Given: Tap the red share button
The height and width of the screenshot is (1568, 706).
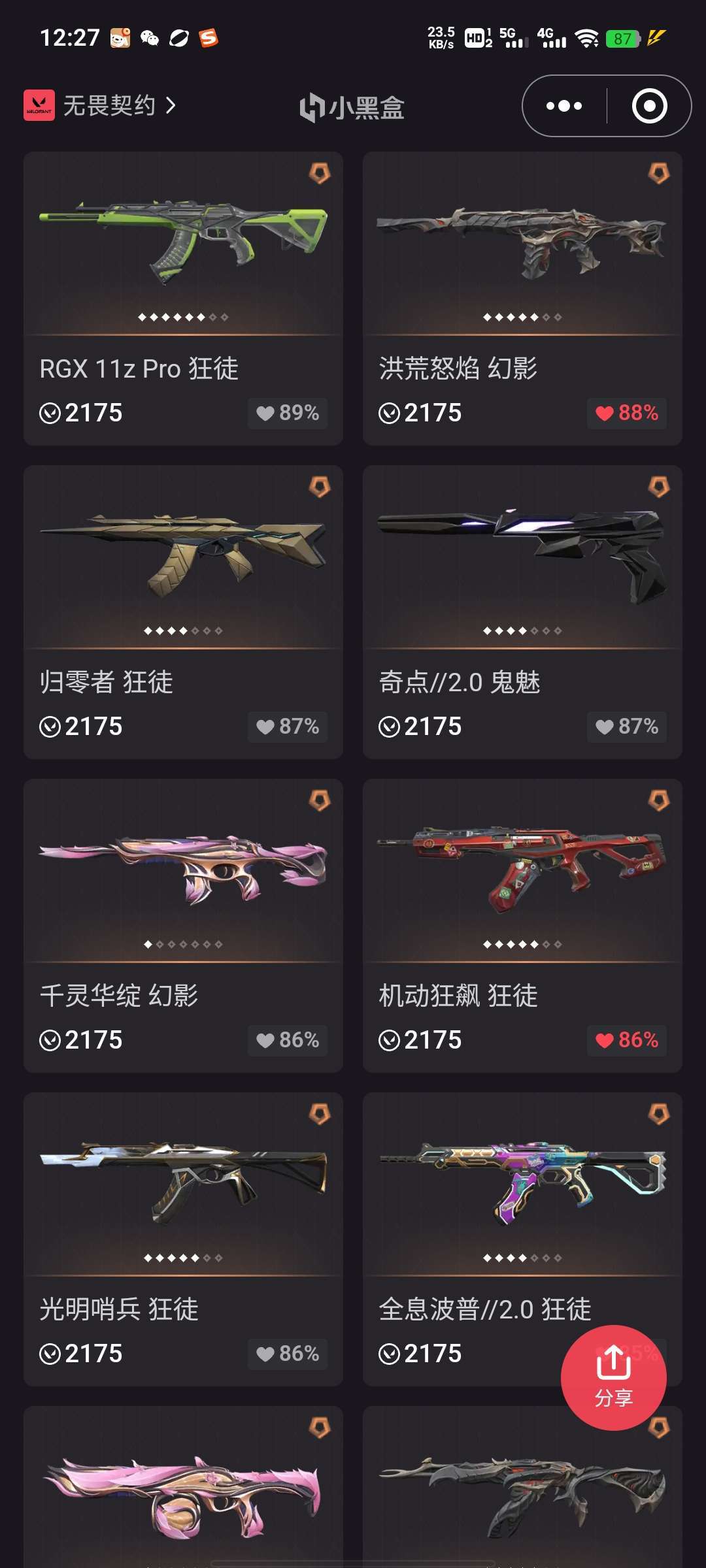Looking at the screenshot, I should [x=613, y=1377].
